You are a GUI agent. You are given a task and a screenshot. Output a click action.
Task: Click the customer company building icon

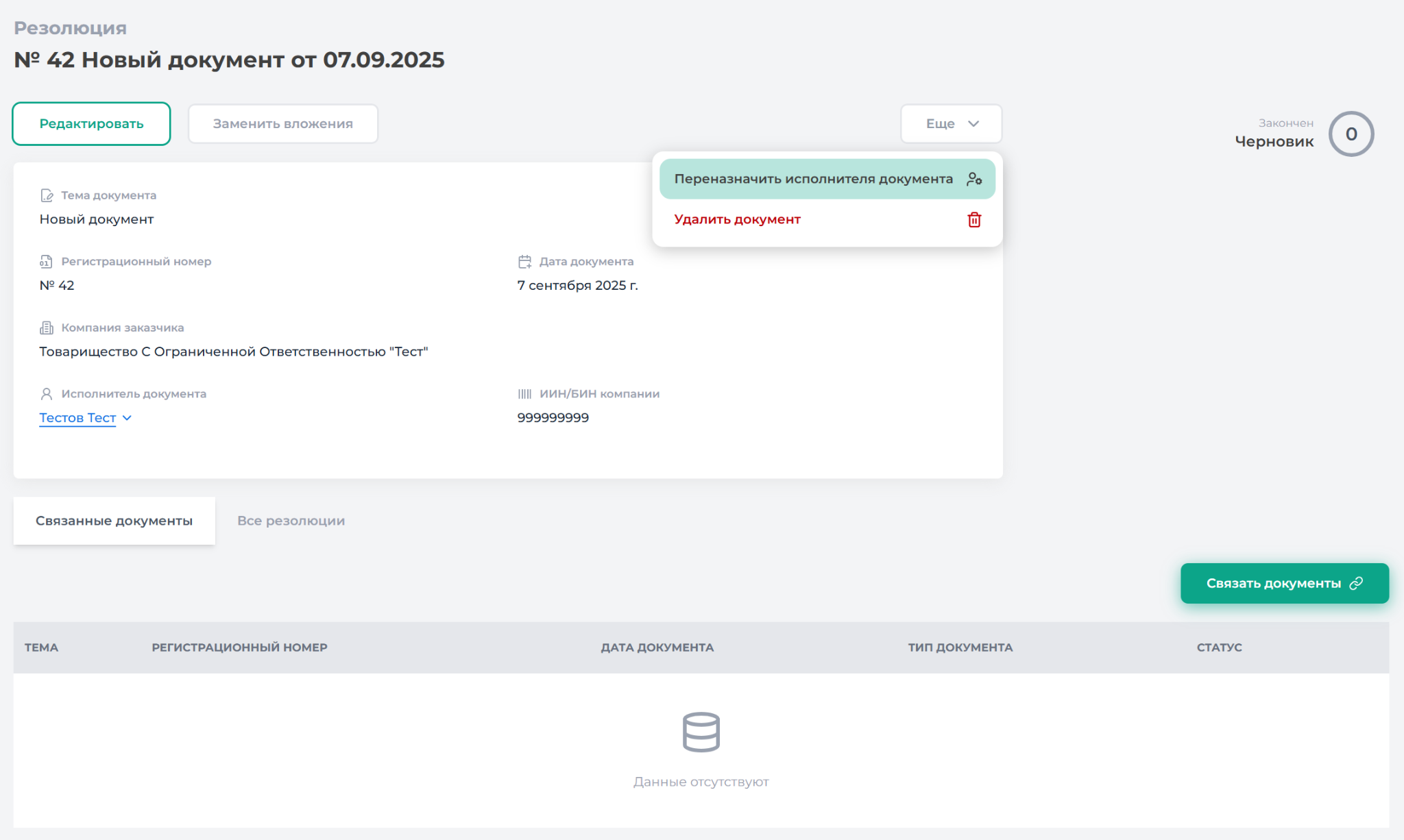click(46, 328)
